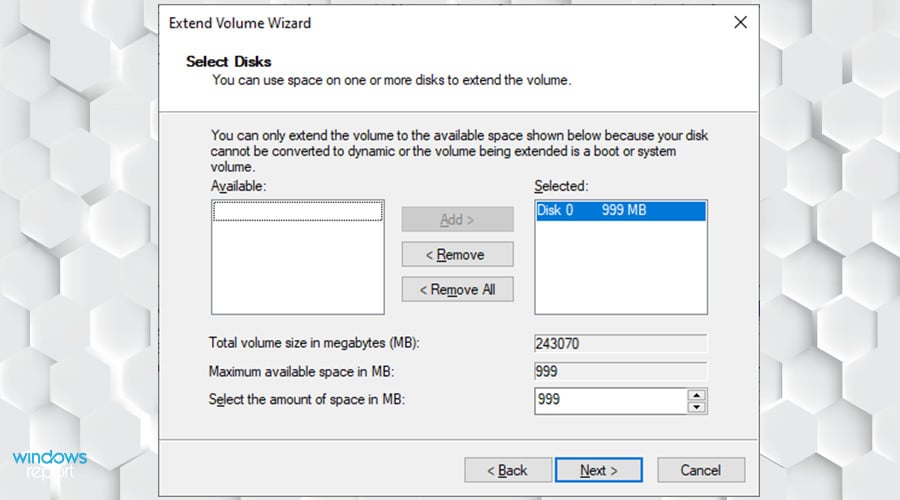Decrease space amount with the down arrow
This screenshot has height=500, width=900.
(x=698, y=407)
